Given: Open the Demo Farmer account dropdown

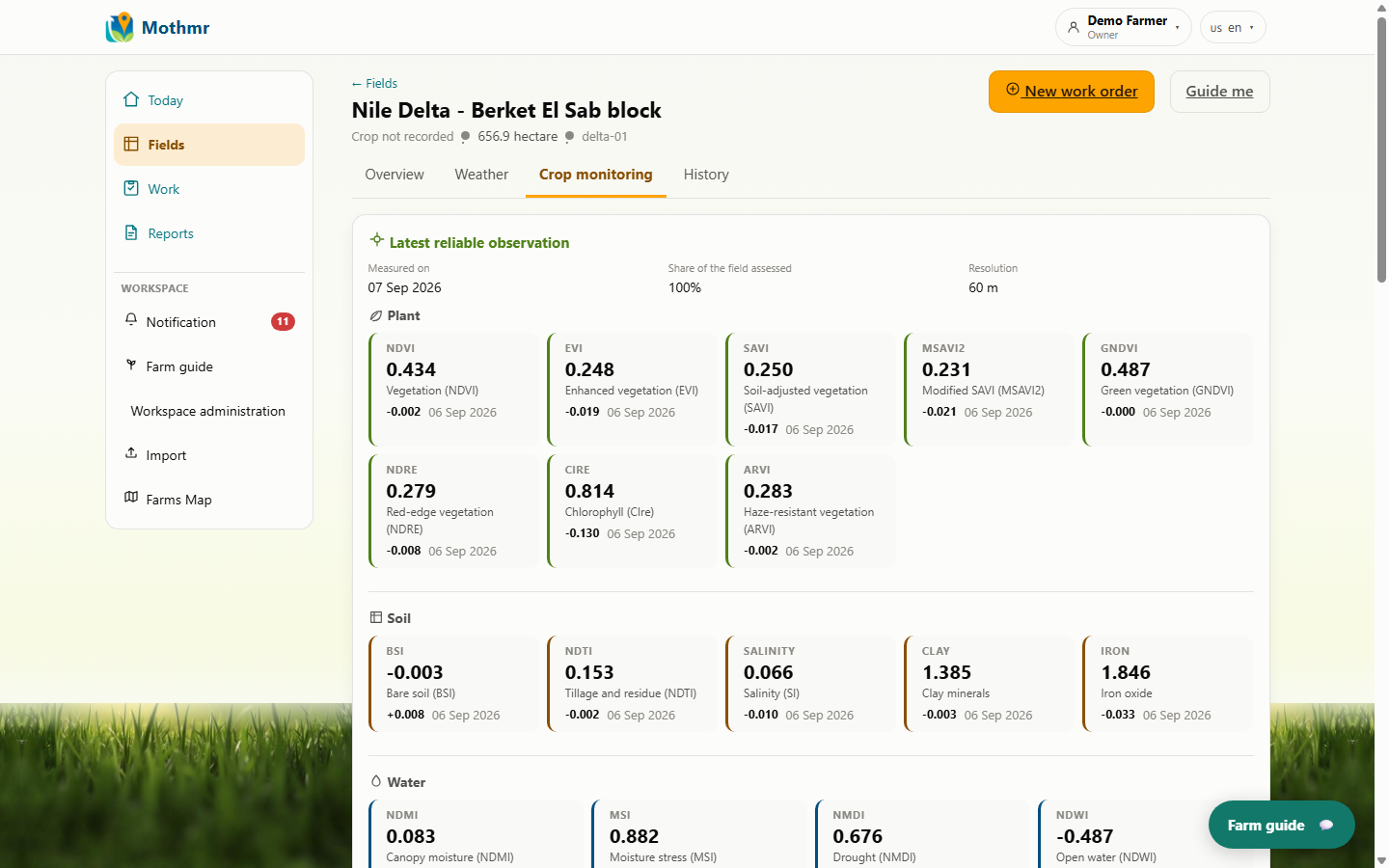Looking at the screenshot, I should [1123, 27].
